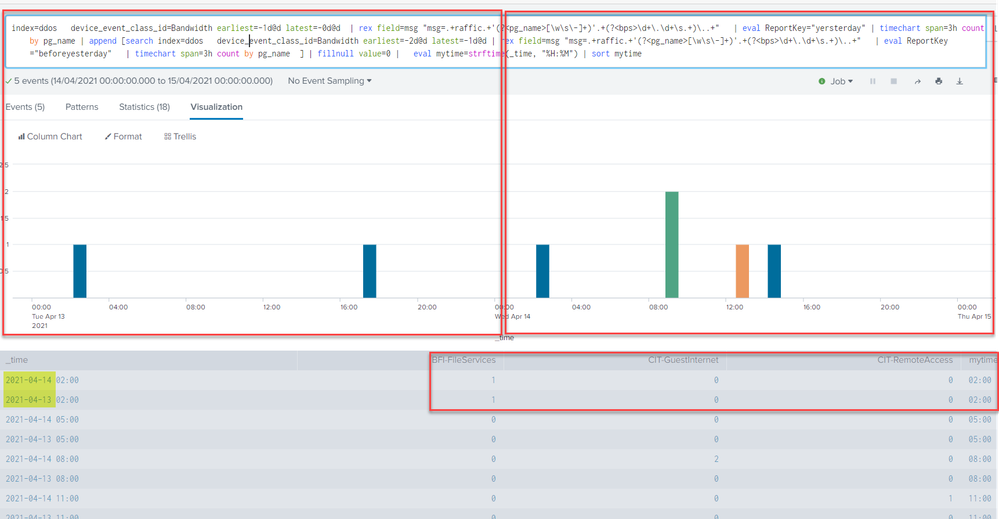
Task: Go to the Statistics (18) tab
Action: point(145,107)
